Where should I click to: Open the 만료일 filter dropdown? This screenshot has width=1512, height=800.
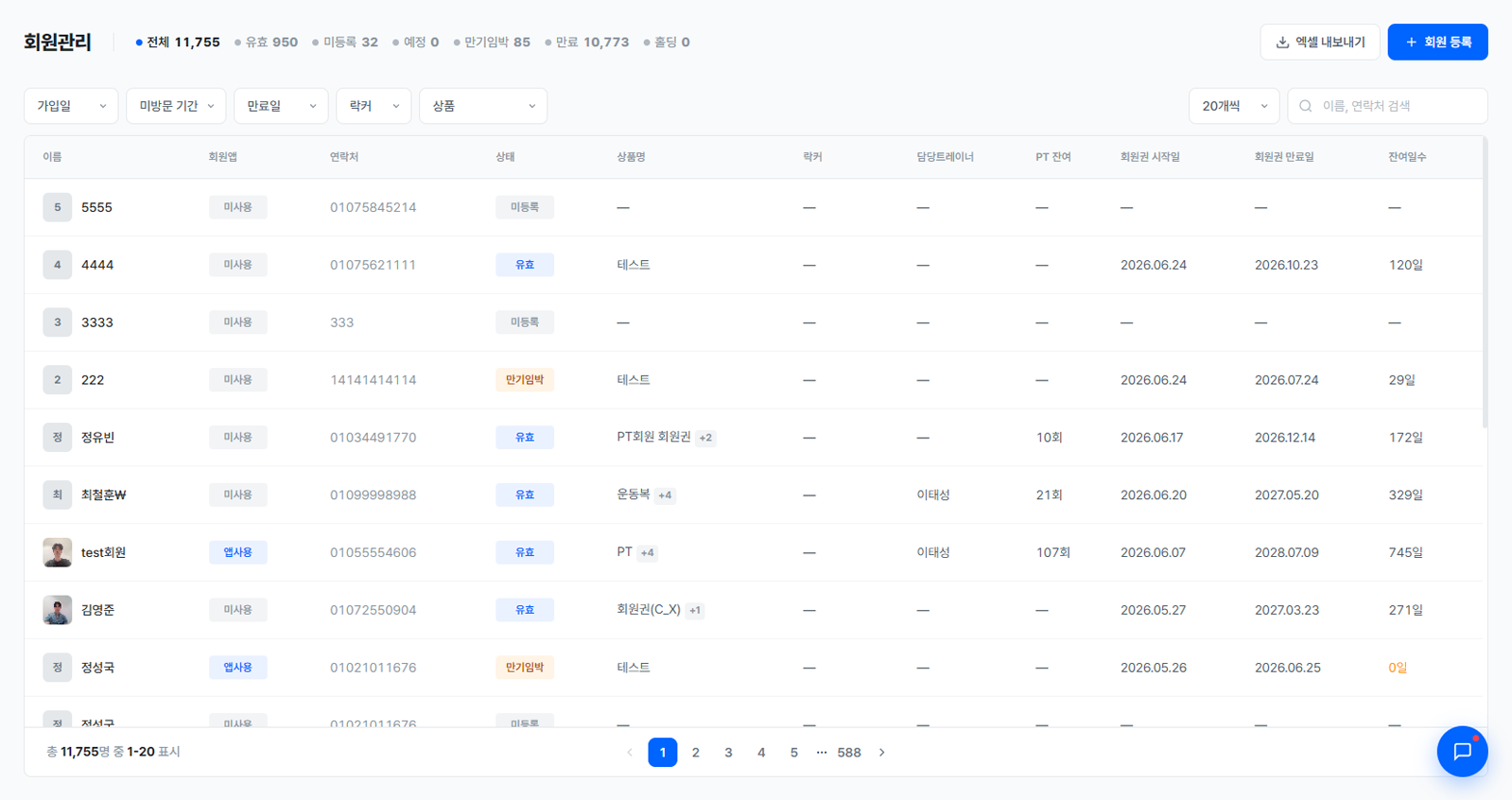pyautogui.click(x=281, y=106)
